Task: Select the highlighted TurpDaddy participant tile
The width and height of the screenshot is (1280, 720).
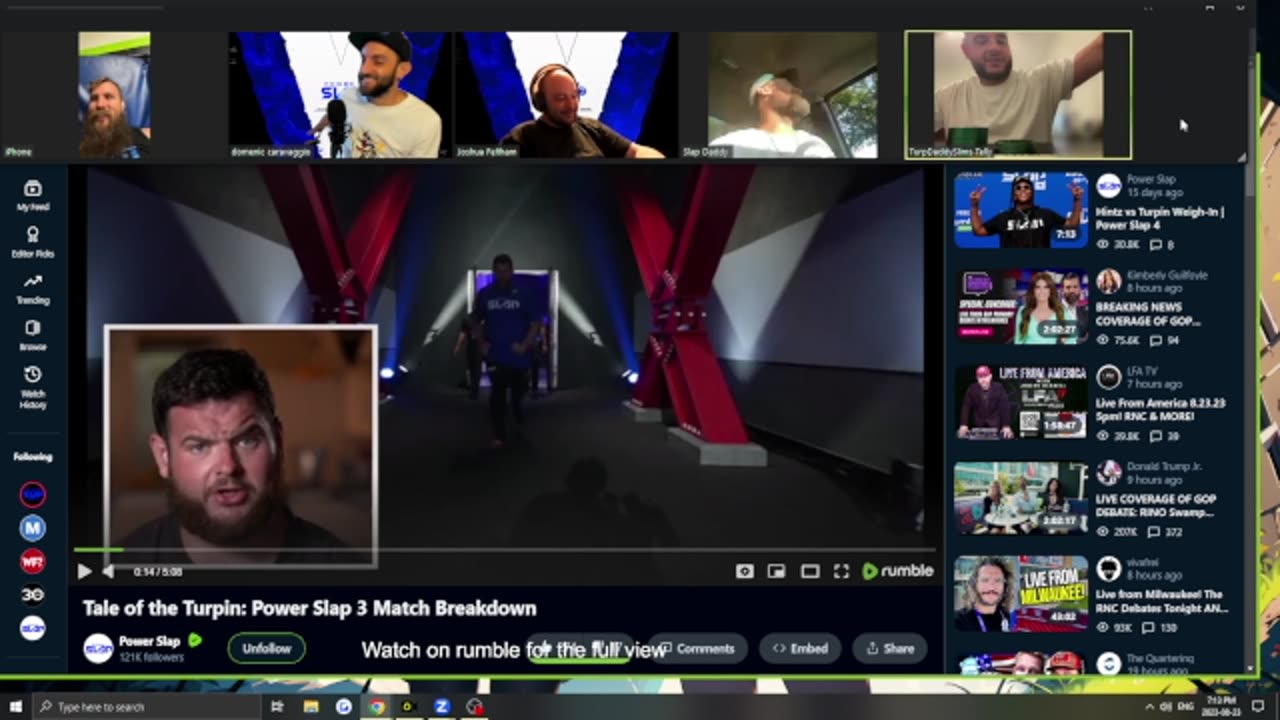Action: [x=1018, y=95]
